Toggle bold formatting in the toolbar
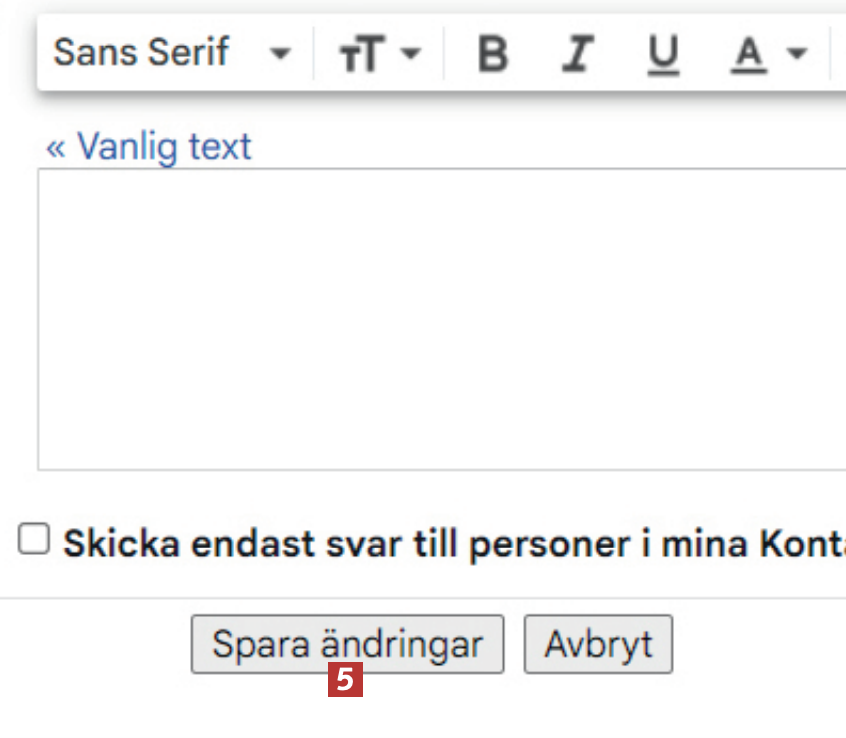Screen dimensions: 846x738 pyautogui.click(x=492, y=54)
